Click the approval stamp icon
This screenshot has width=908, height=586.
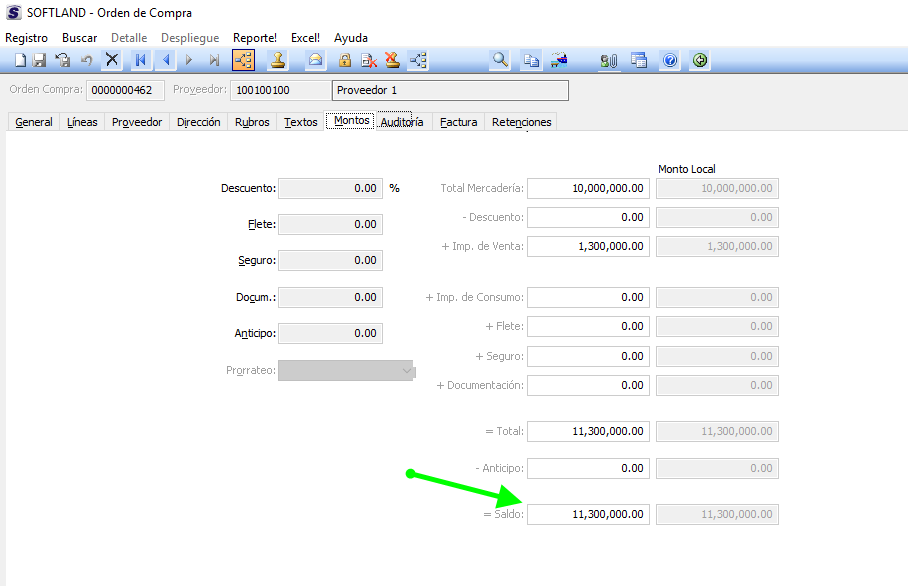pyautogui.click(x=278, y=60)
